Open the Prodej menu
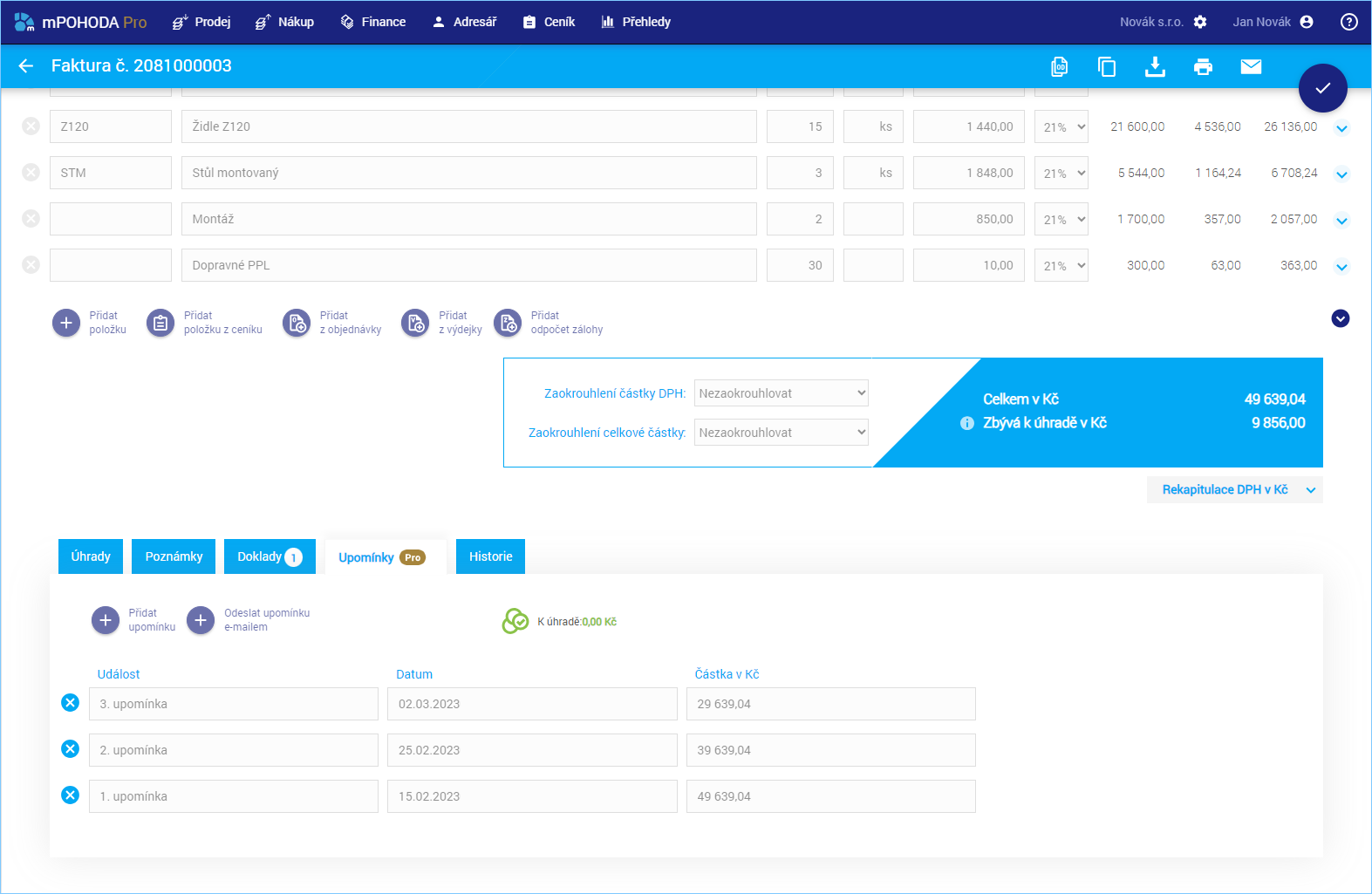Screen dimensions: 1372x894 click(x=201, y=22)
